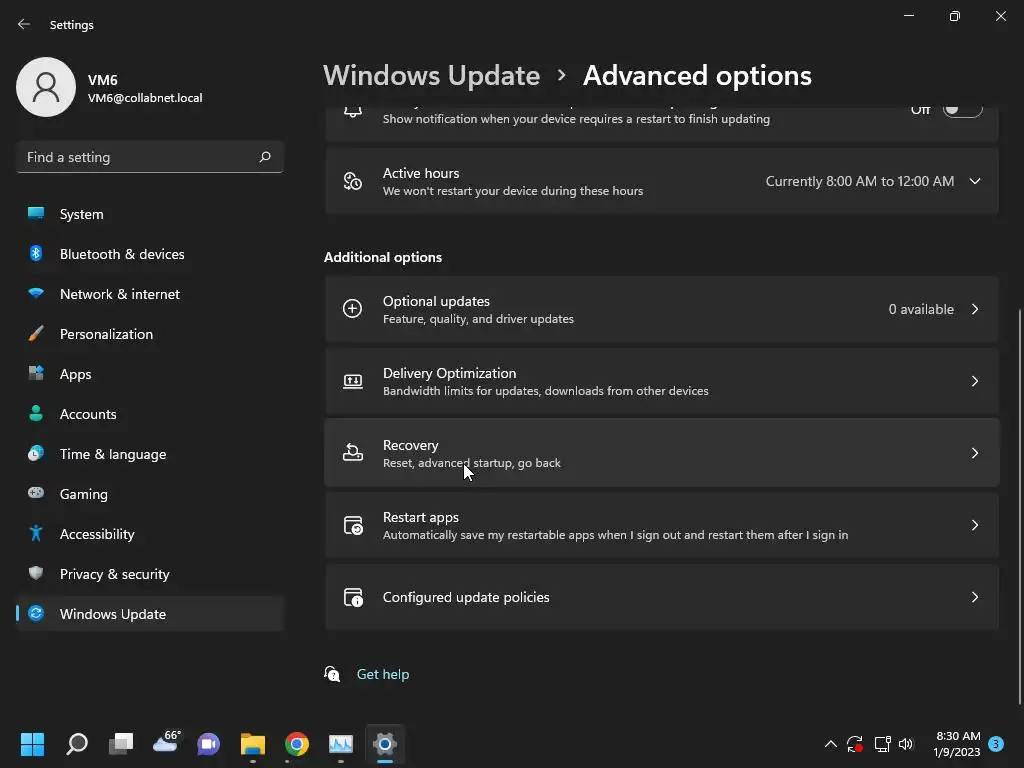This screenshot has height=768, width=1024.
Task: Go to Accessibility settings
Action: (150, 534)
